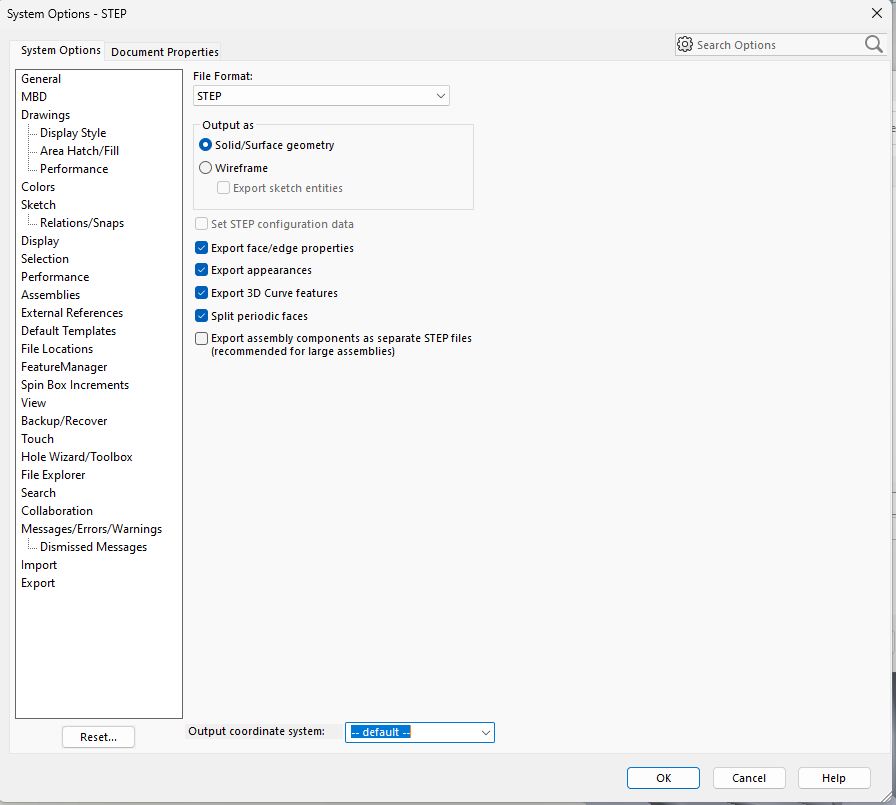
Task: Close the System Options dialog
Action: (877, 13)
